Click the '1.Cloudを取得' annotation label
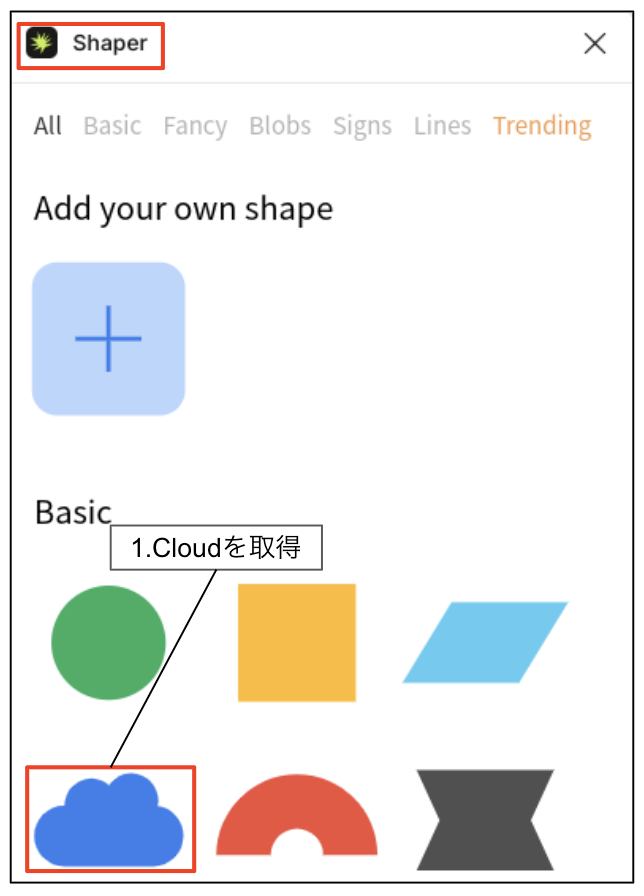Screen dimensions: 644x896 (x=216, y=548)
